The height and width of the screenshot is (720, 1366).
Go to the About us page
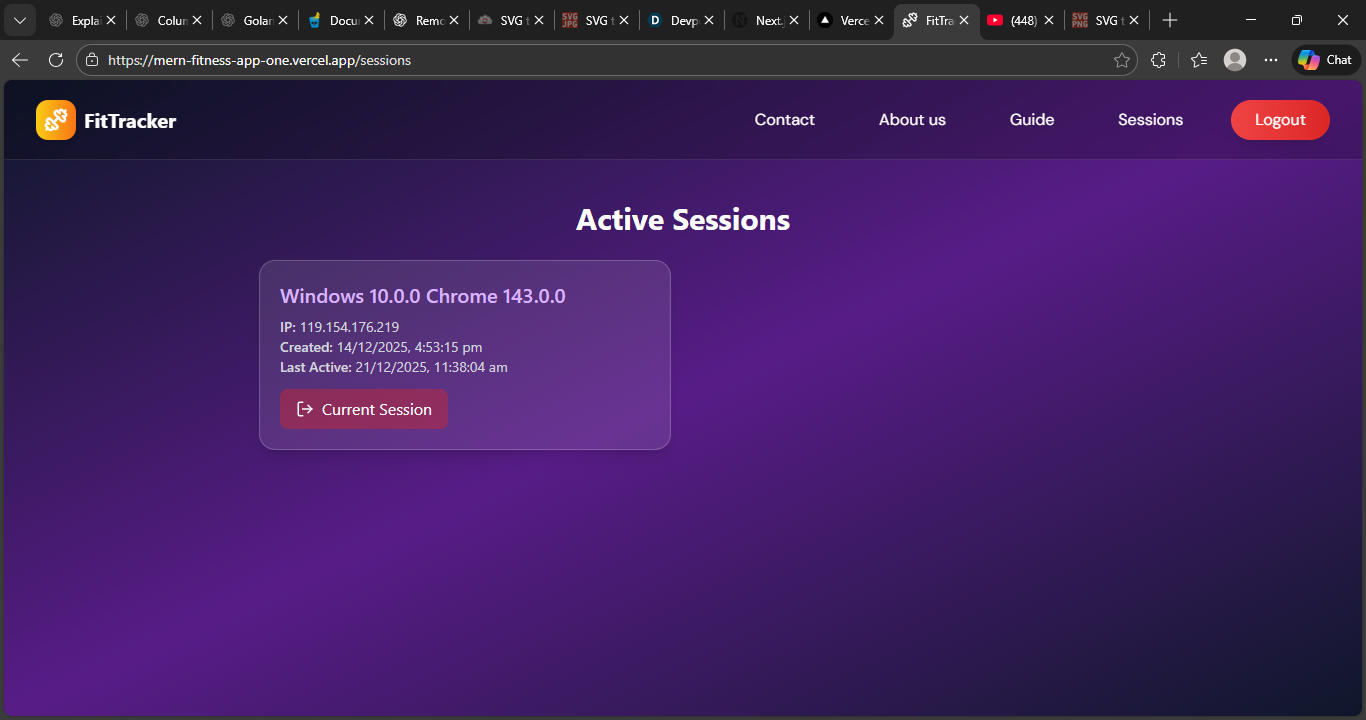912,120
